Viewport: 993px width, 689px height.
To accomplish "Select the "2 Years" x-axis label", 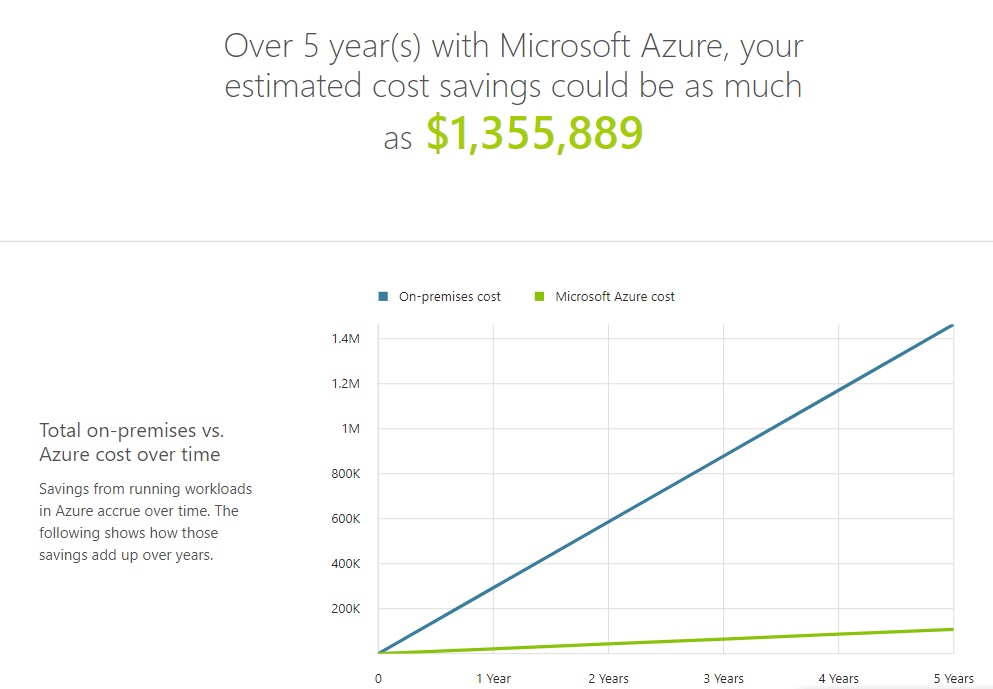I will click(608, 678).
